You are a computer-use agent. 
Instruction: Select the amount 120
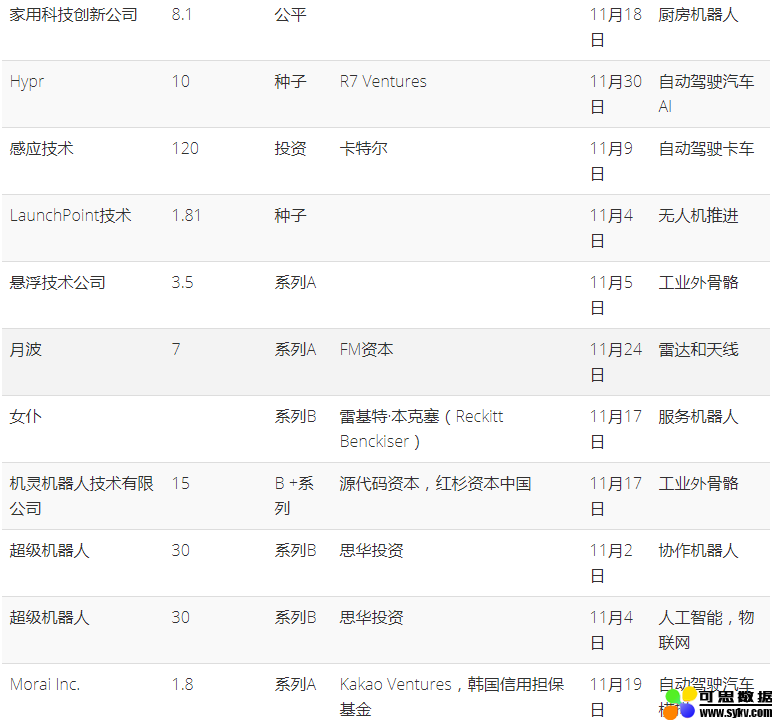pos(185,148)
